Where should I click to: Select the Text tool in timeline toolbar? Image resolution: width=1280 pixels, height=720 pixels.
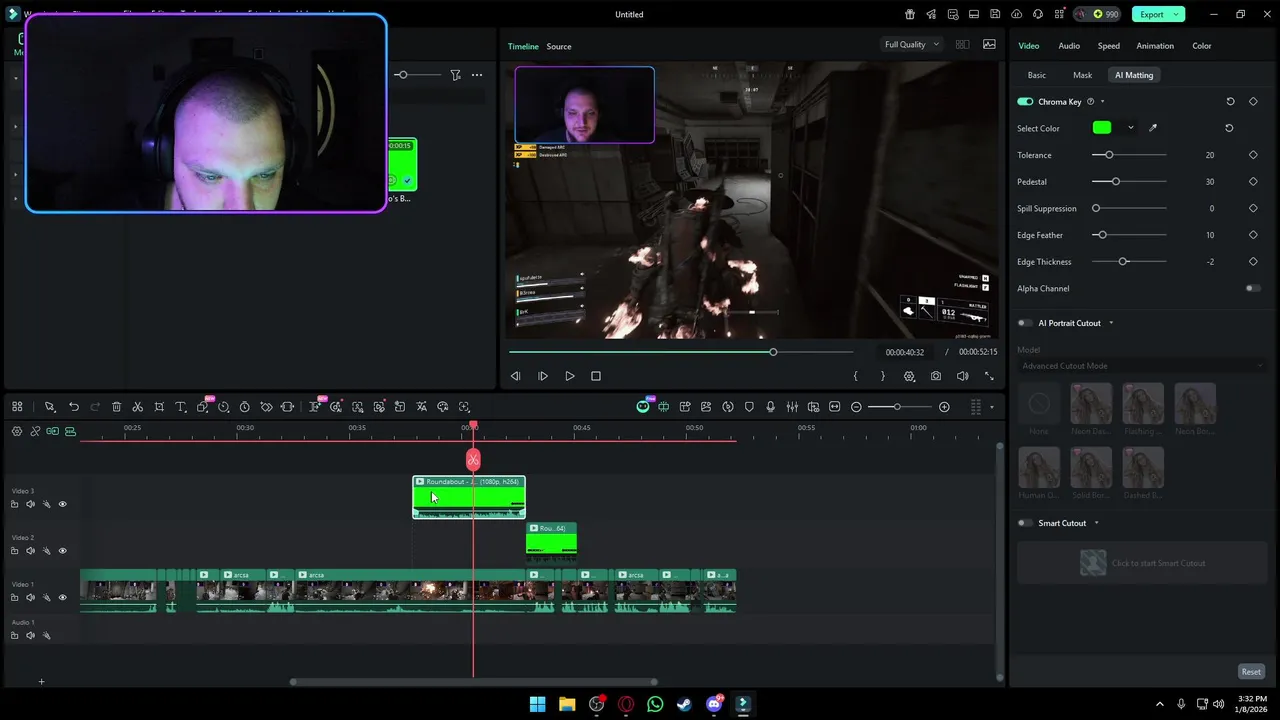click(x=181, y=407)
